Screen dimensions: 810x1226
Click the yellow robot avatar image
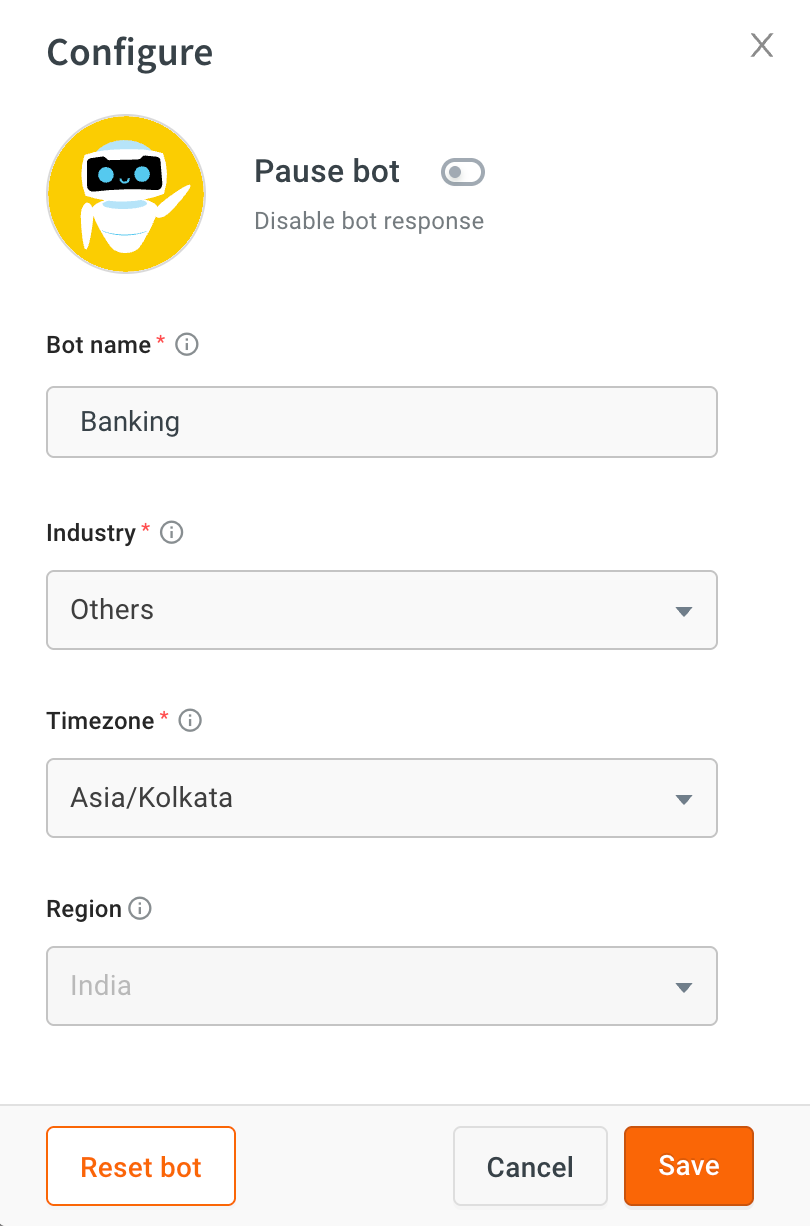[x=126, y=194]
